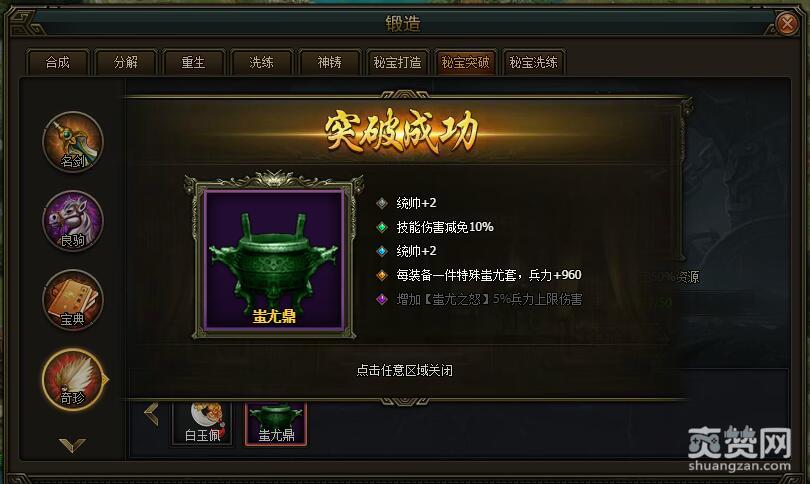Show previous items with left arrow
The image size is (810, 484).
point(151,414)
